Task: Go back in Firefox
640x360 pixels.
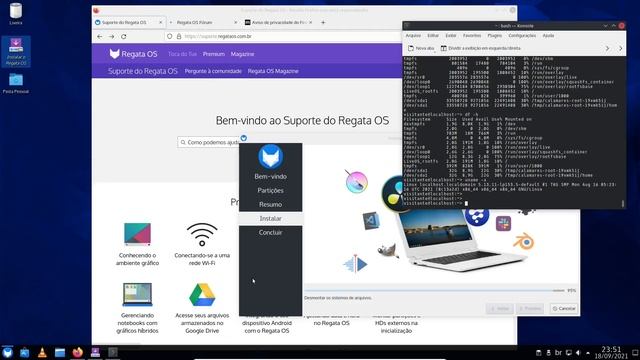Action: [x=100, y=36]
